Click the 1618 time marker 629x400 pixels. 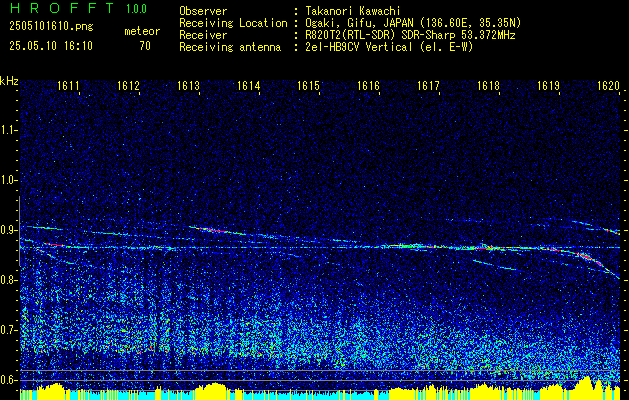(x=488, y=85)
